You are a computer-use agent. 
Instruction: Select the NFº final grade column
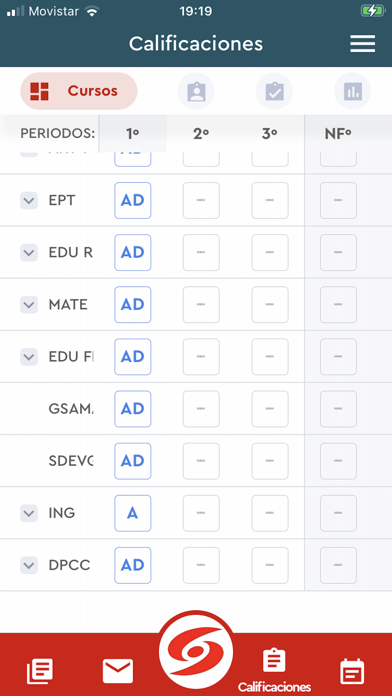coord(338,134)
